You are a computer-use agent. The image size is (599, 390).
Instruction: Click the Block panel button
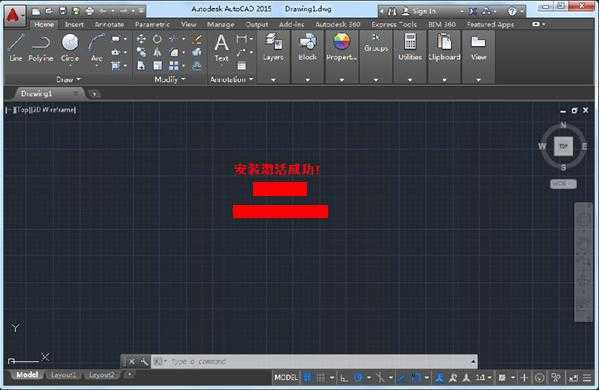click(x=308, y=48)
